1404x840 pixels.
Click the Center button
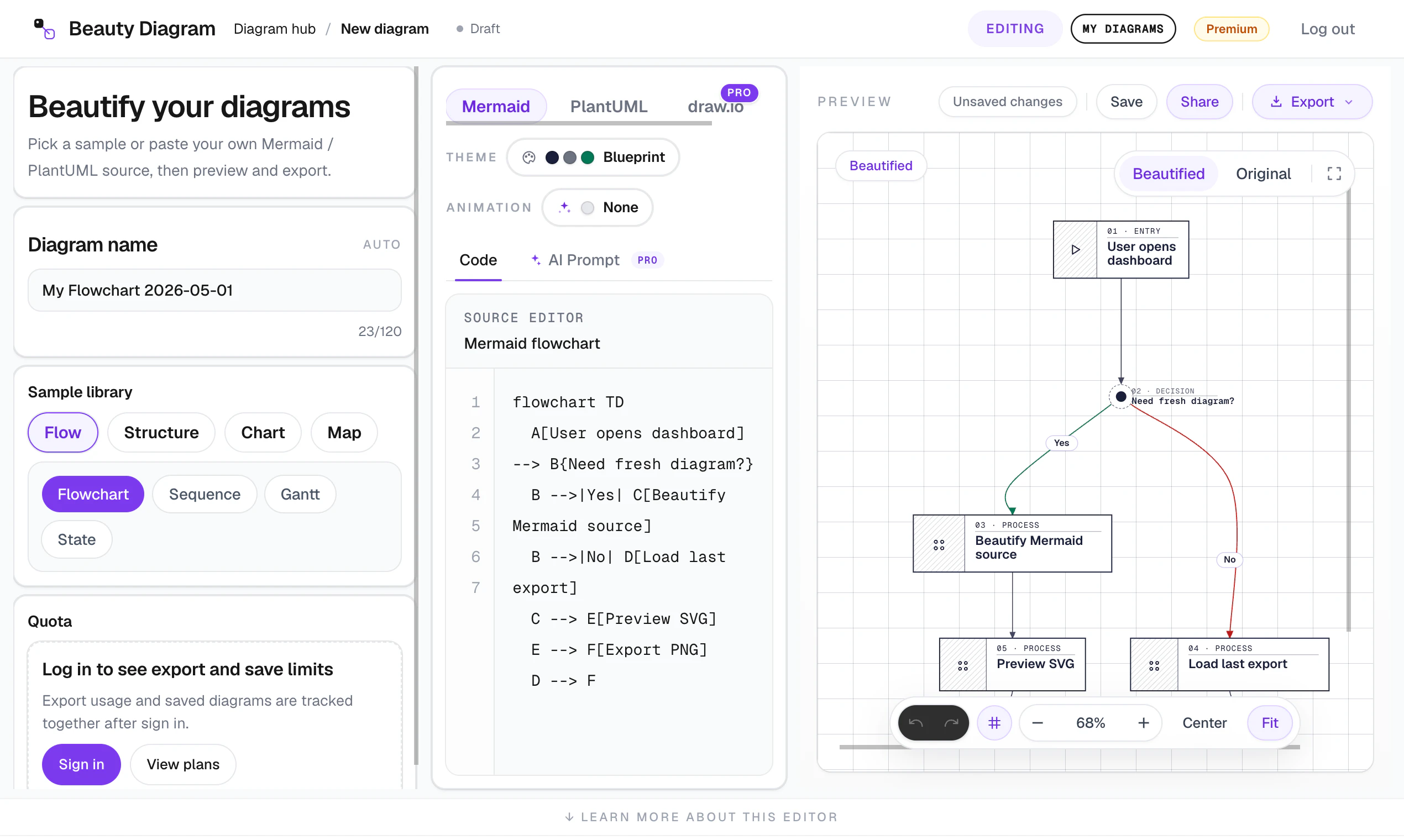coord(1204,723)
